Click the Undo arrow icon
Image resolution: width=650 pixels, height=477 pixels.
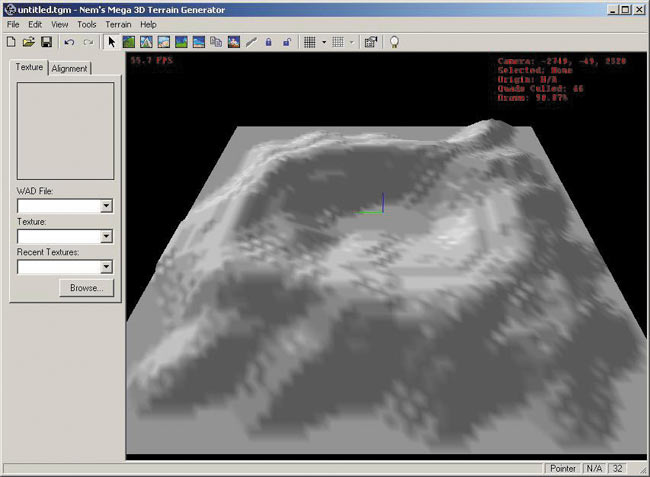tap(69, 42)
